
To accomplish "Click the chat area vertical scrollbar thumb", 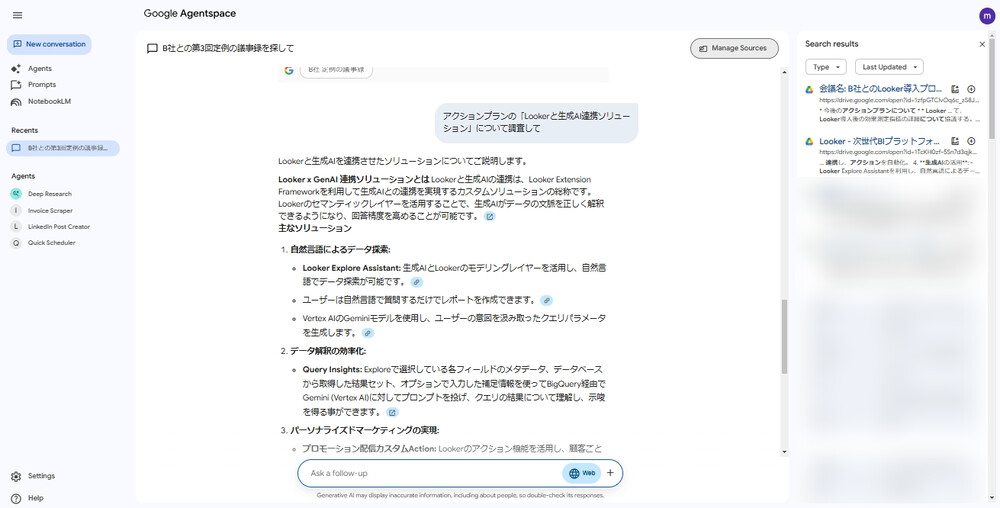I will tap(784, 336).
